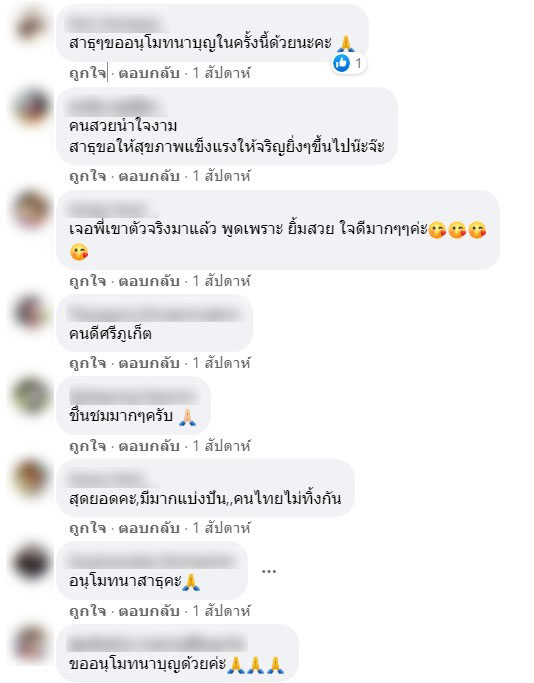
Task: Open 1 สัปดาห์ timestamp under อนุโมทนาสาธุคะ comment
Action: tap(222, 611)
